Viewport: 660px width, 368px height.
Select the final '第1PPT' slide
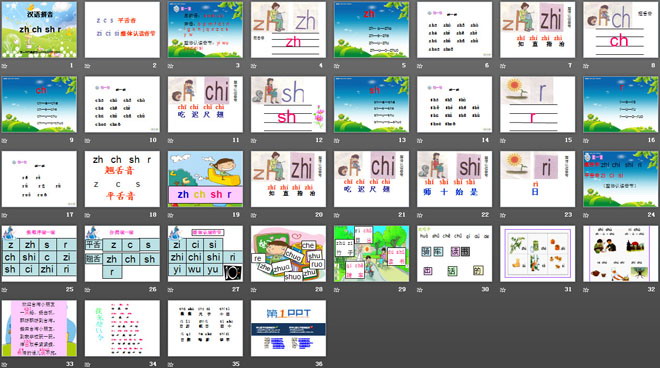(288, 328)
